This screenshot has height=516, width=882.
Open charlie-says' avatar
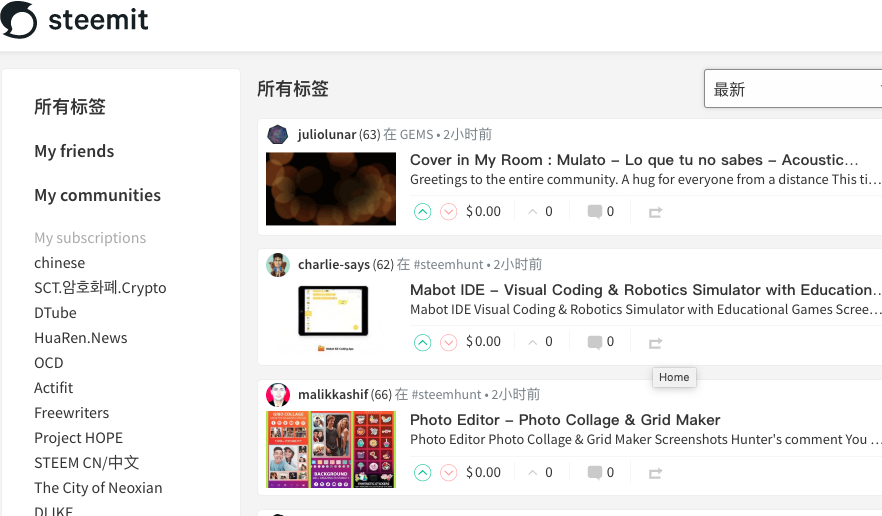278,265
